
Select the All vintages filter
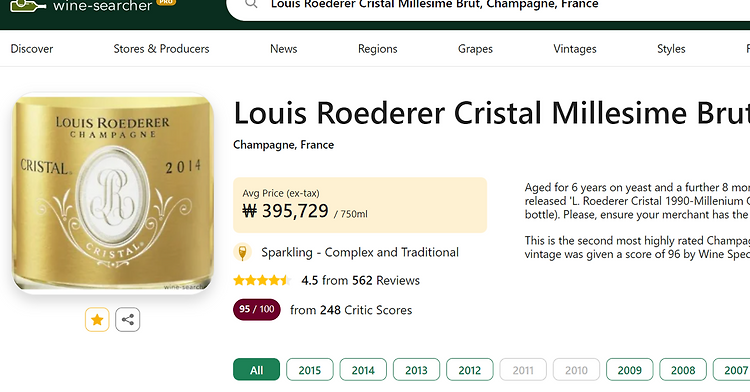pyautogui.click(x=256, y=370)
